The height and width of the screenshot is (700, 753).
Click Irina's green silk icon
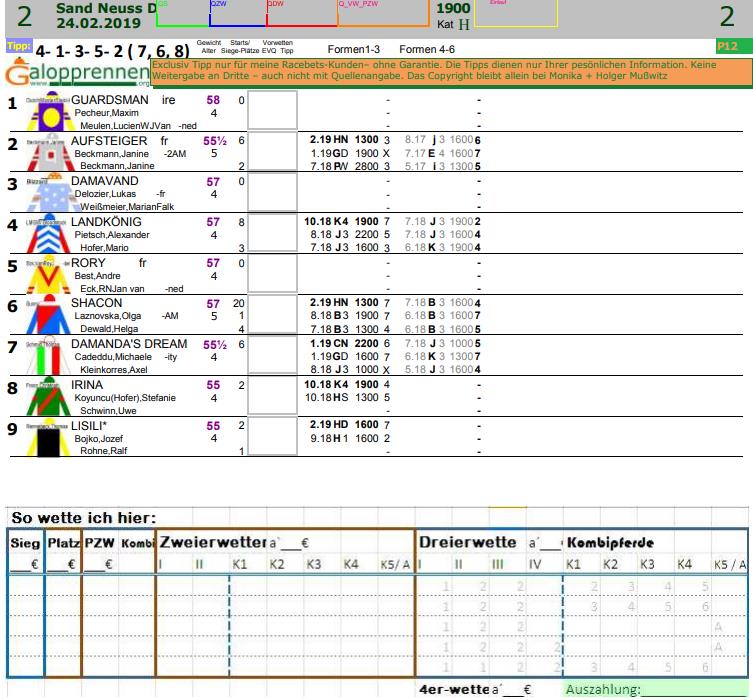click(x=47, y=398)
